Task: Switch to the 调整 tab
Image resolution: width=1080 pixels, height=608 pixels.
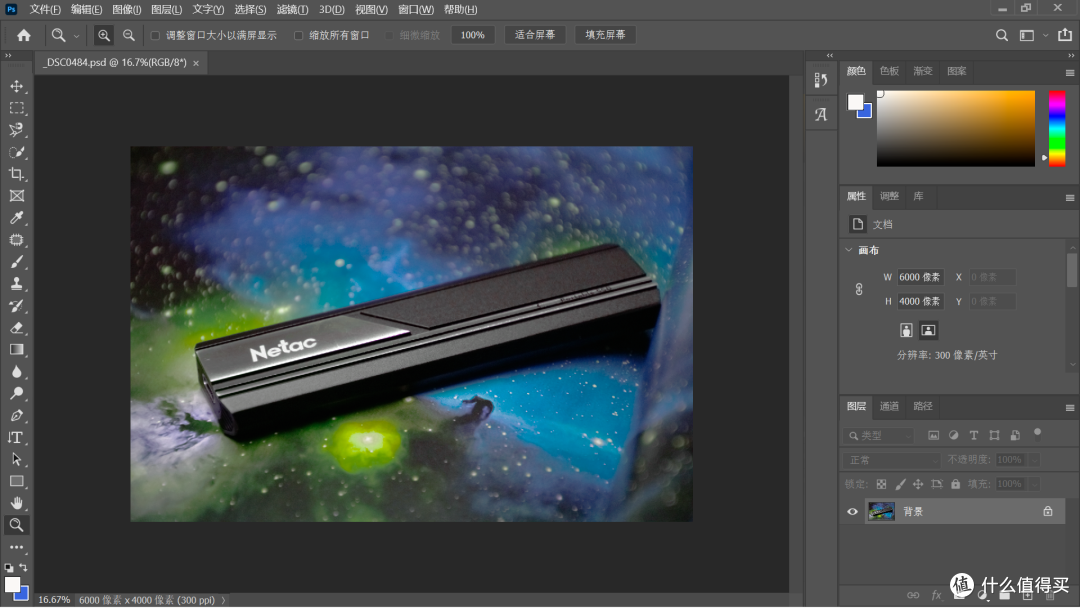Action: tap(889, 196)
